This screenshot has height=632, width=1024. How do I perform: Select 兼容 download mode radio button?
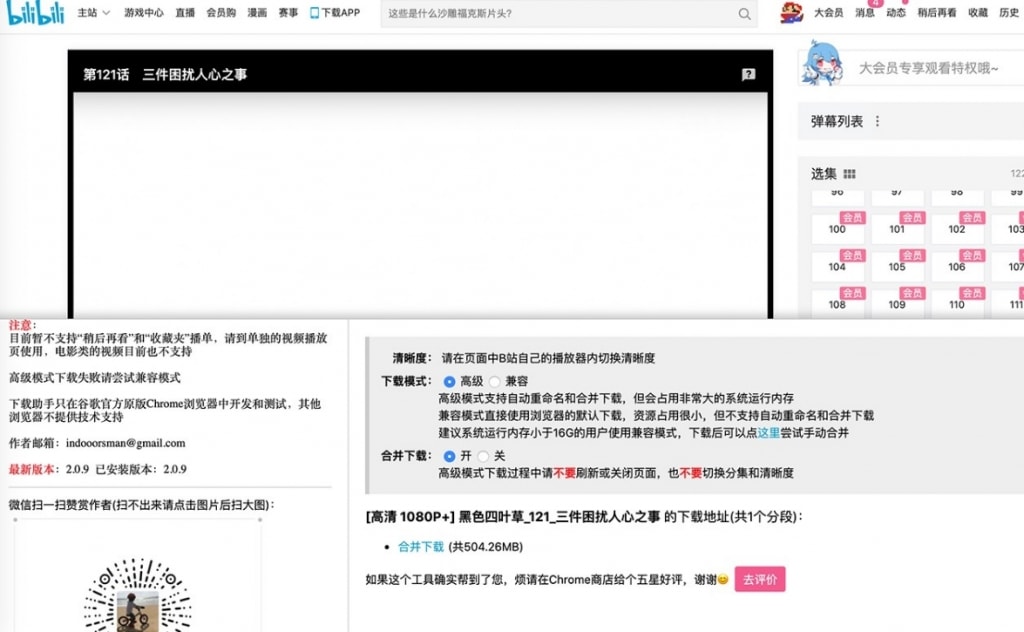click(494, 381)
